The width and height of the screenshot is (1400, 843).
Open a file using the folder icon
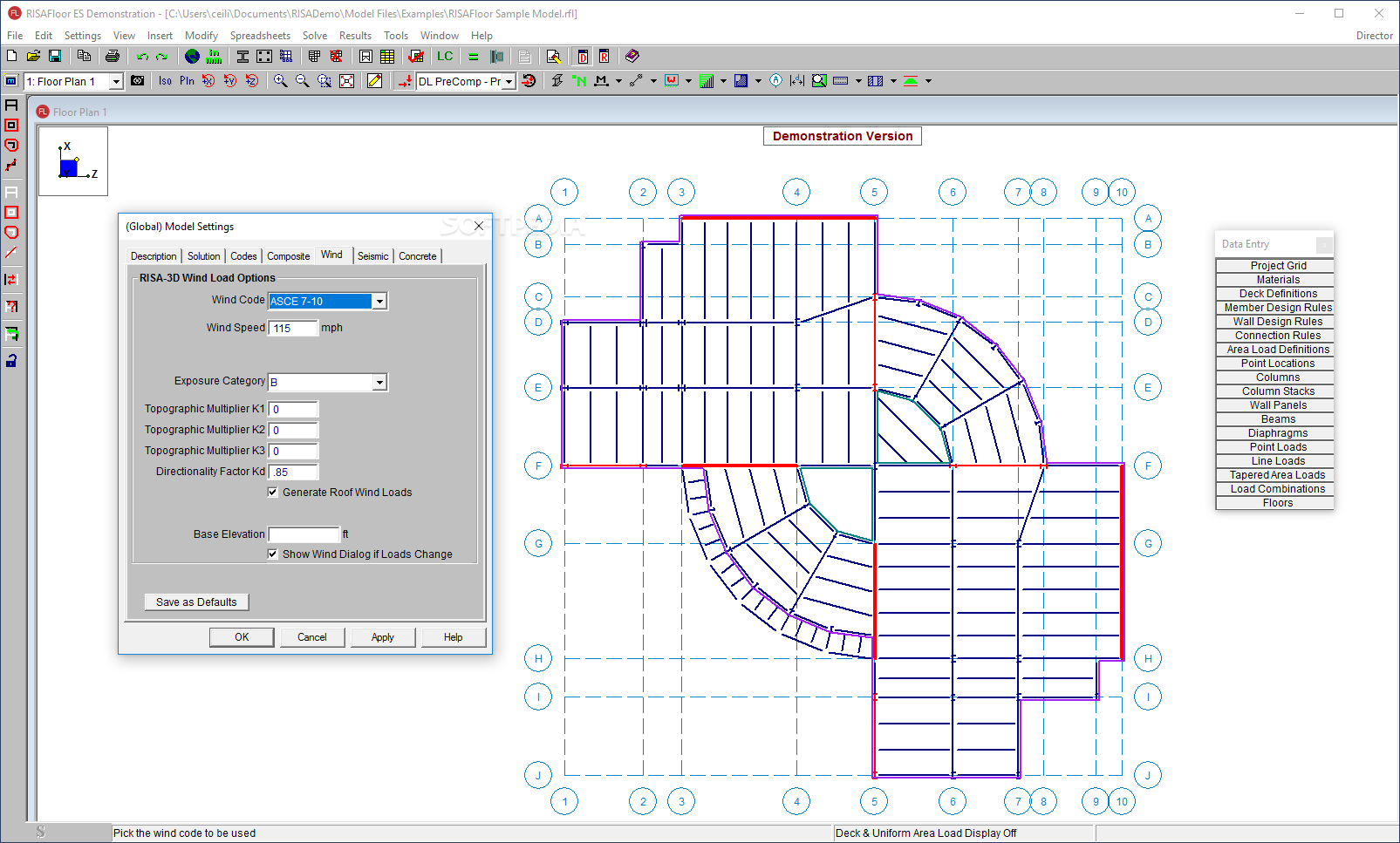click(x=33, y=56)
